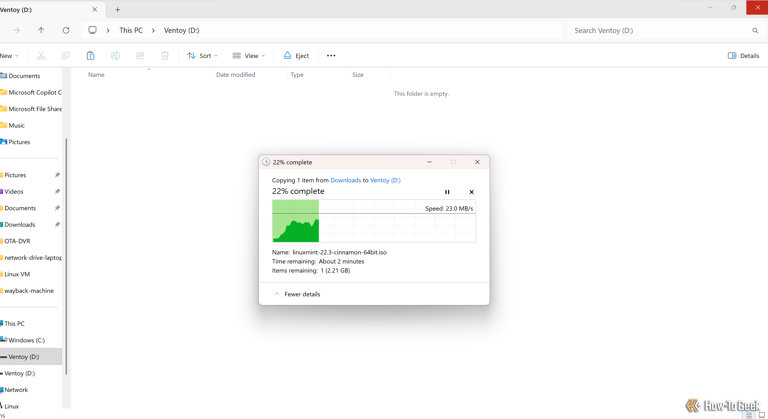Open the View dropdown
The height and width of the screenshot is (419, 768).
coord(248,56)
